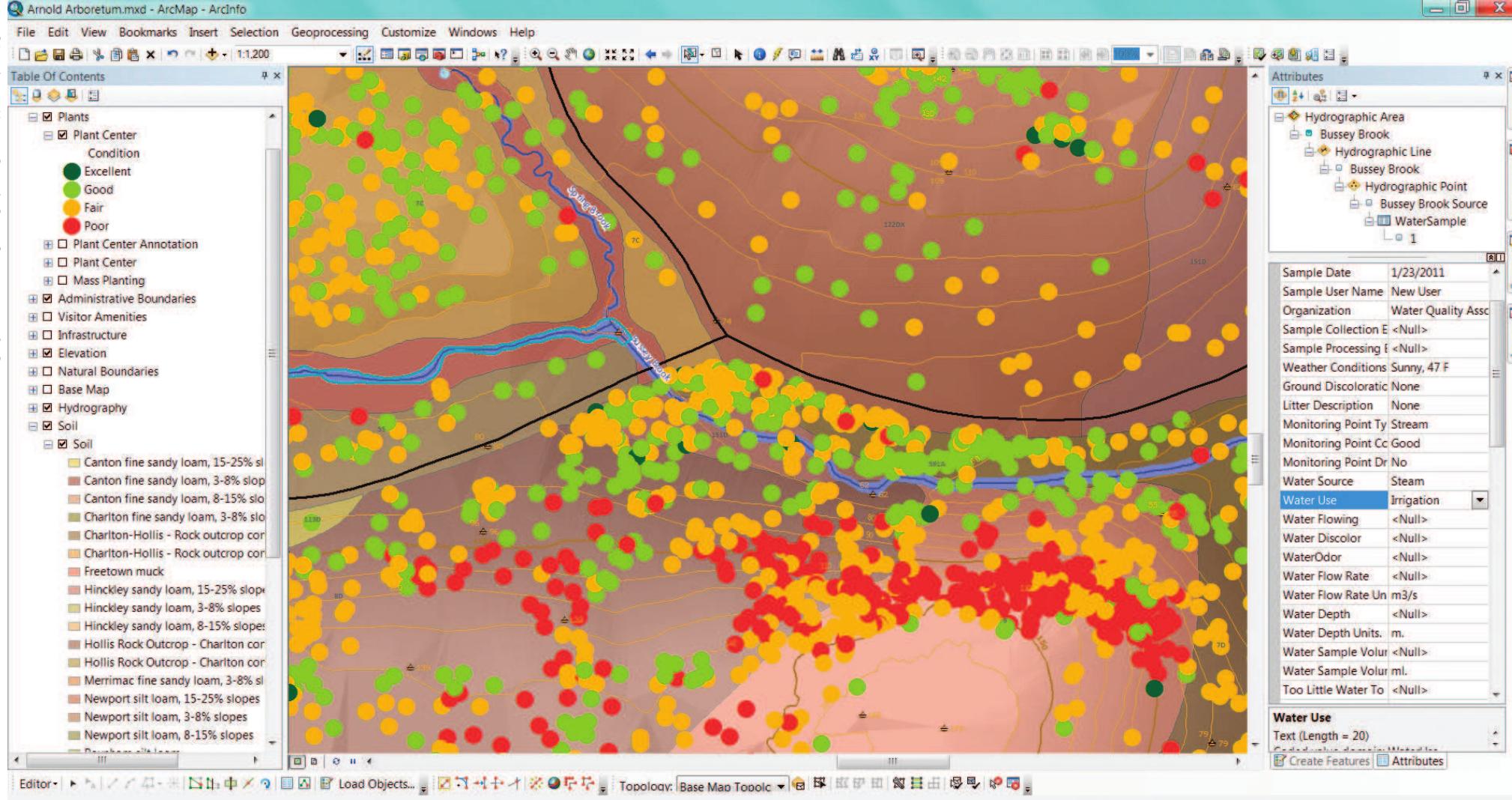The image size is (1512, 800).
Task: Click the Go Back to Previous Extent arrow
Action: [x=650, y=54]
